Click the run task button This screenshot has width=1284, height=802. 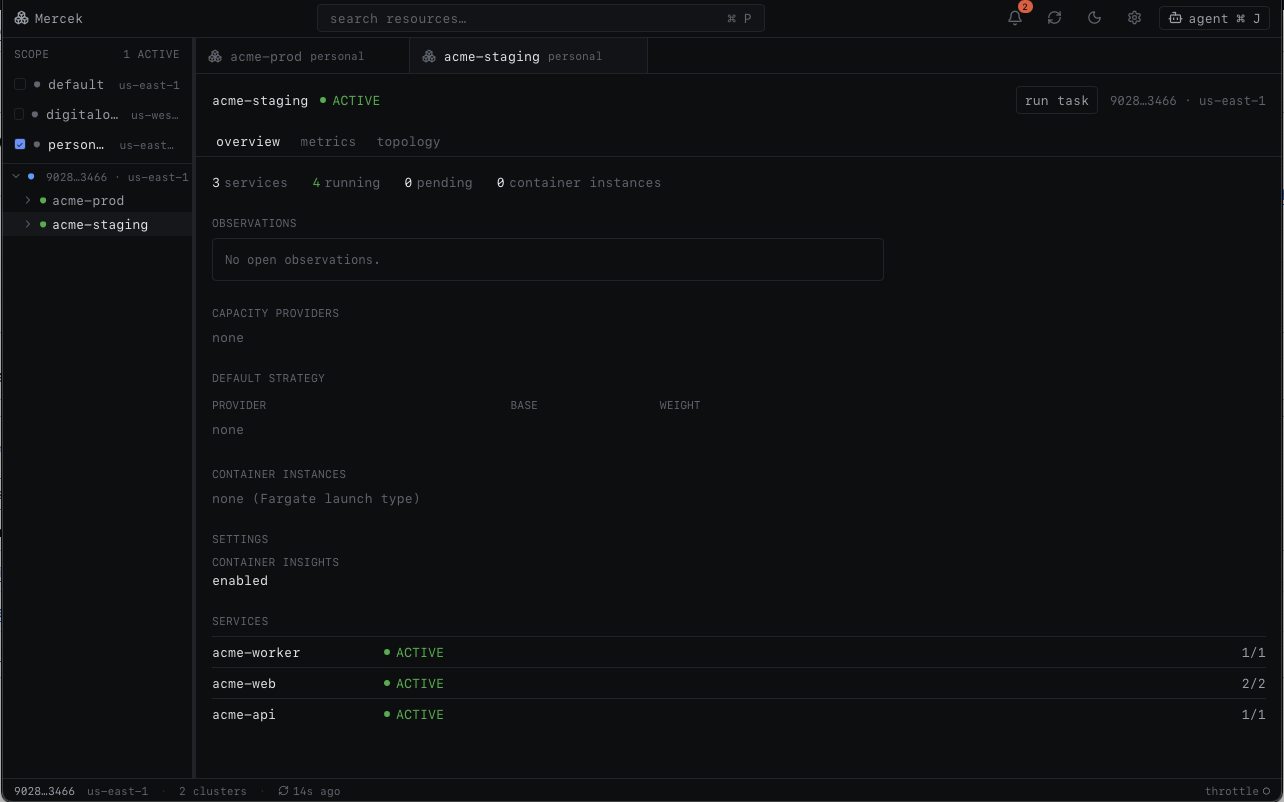pos(1057,101)
